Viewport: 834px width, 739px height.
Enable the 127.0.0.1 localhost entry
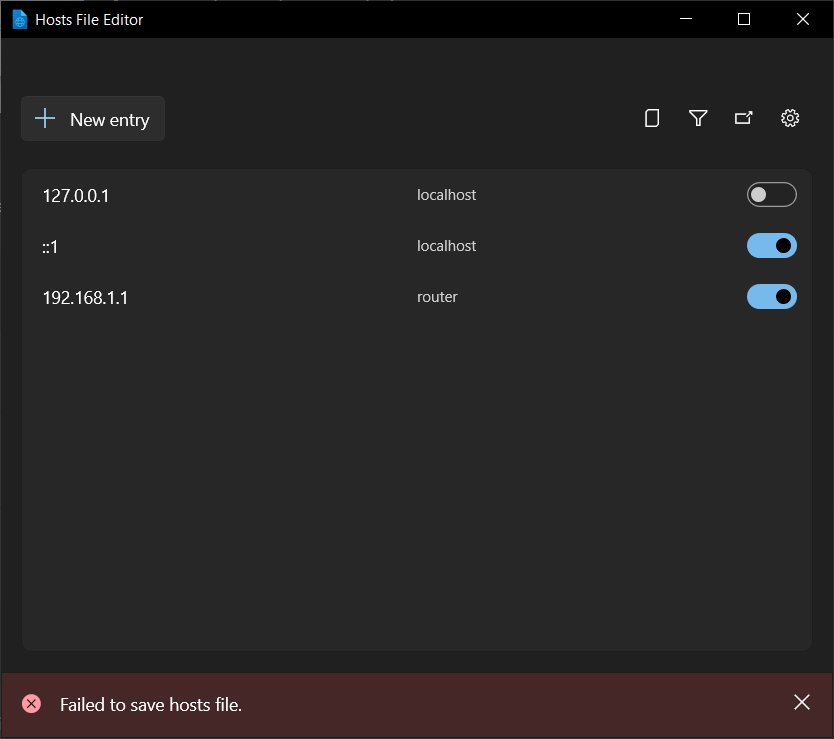pyautogui.click(x=771, y=194)
